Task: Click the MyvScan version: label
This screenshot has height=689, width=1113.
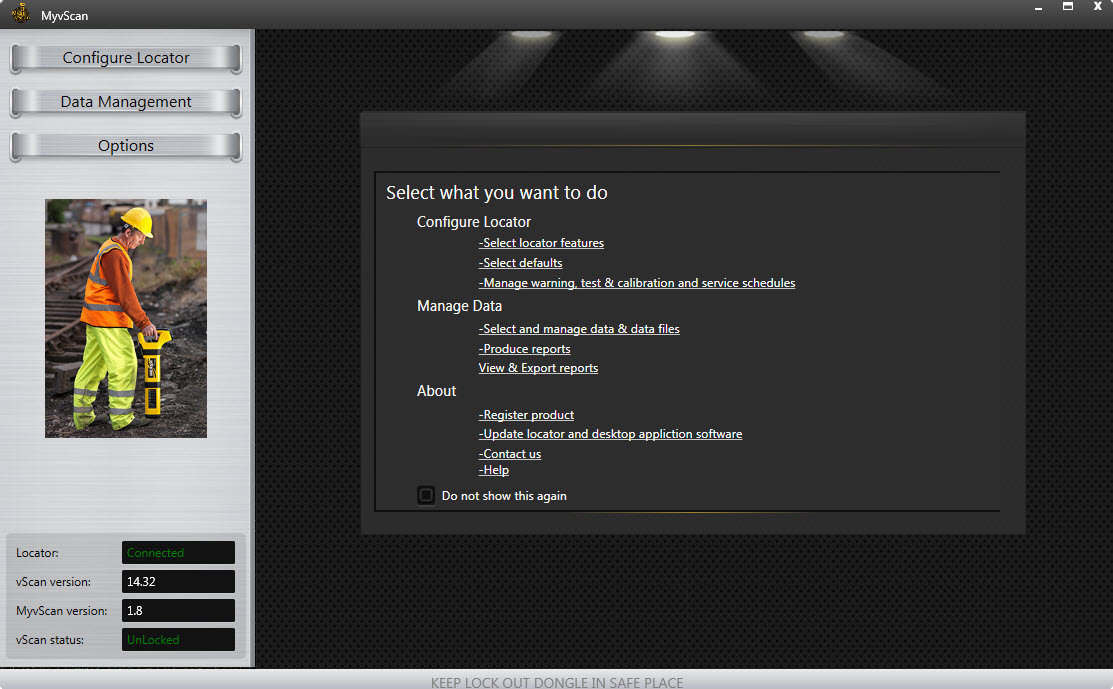Action: [62, 611]
